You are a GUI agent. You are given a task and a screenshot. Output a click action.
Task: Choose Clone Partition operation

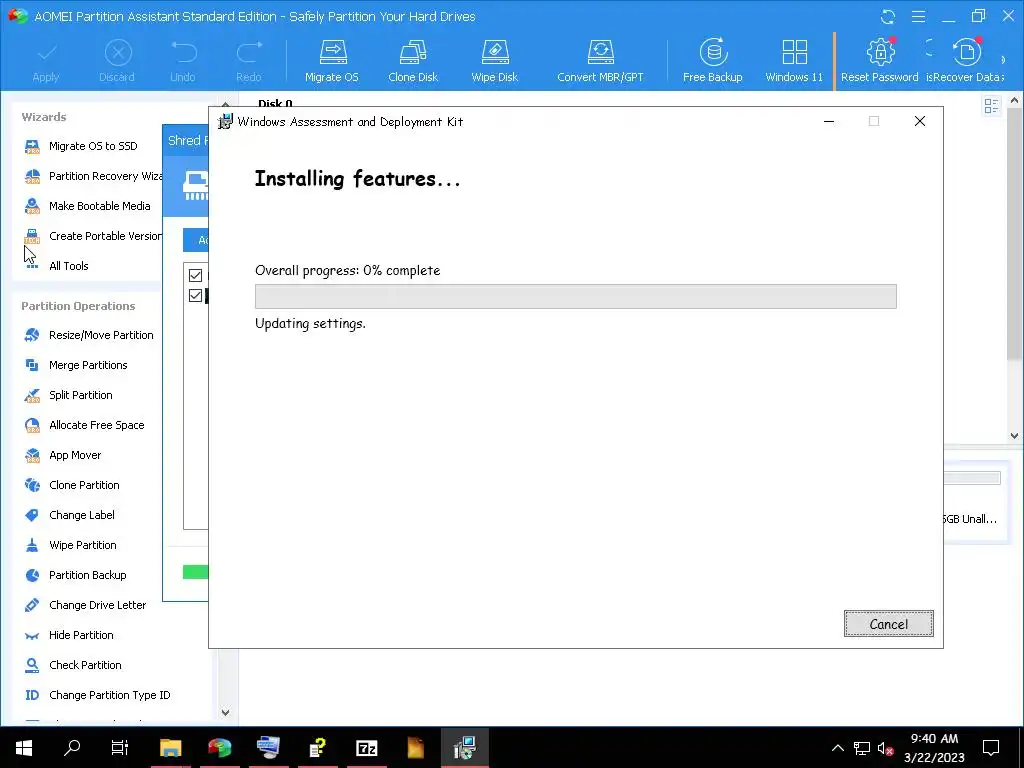pos(72,485)
